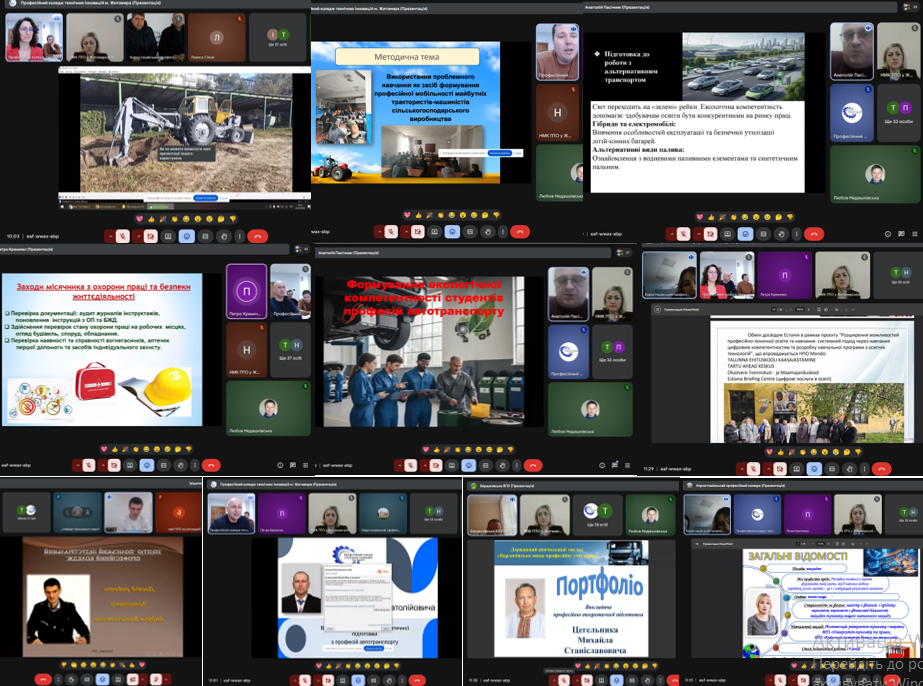This screenshot has width=923, height=686.
Task: Hang up call in middle-left meeting
Action: click(x=210, y=465)
